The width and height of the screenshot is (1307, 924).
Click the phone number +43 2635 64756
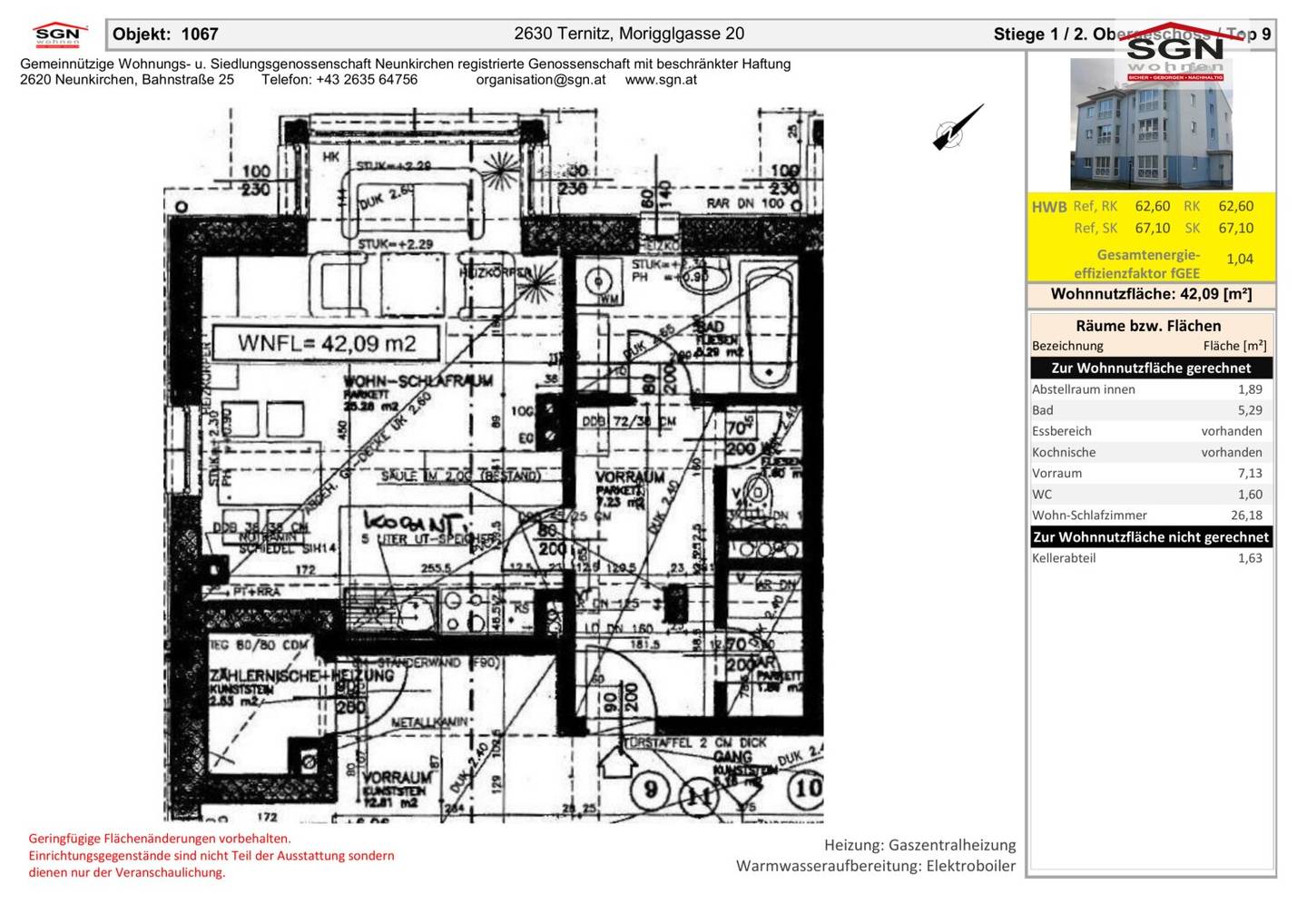pyautogui.click(x=367, y=80)
